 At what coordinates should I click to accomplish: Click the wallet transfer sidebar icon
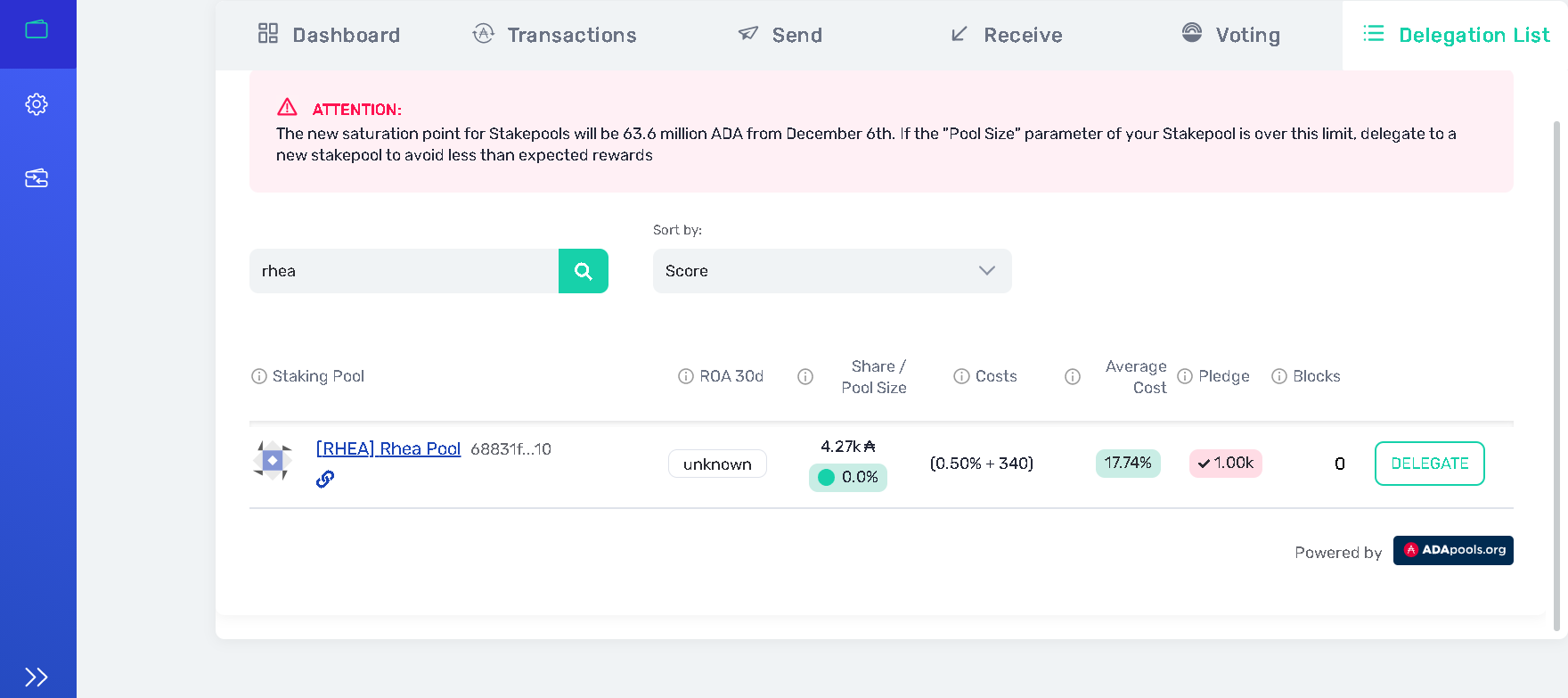point(37,178)
